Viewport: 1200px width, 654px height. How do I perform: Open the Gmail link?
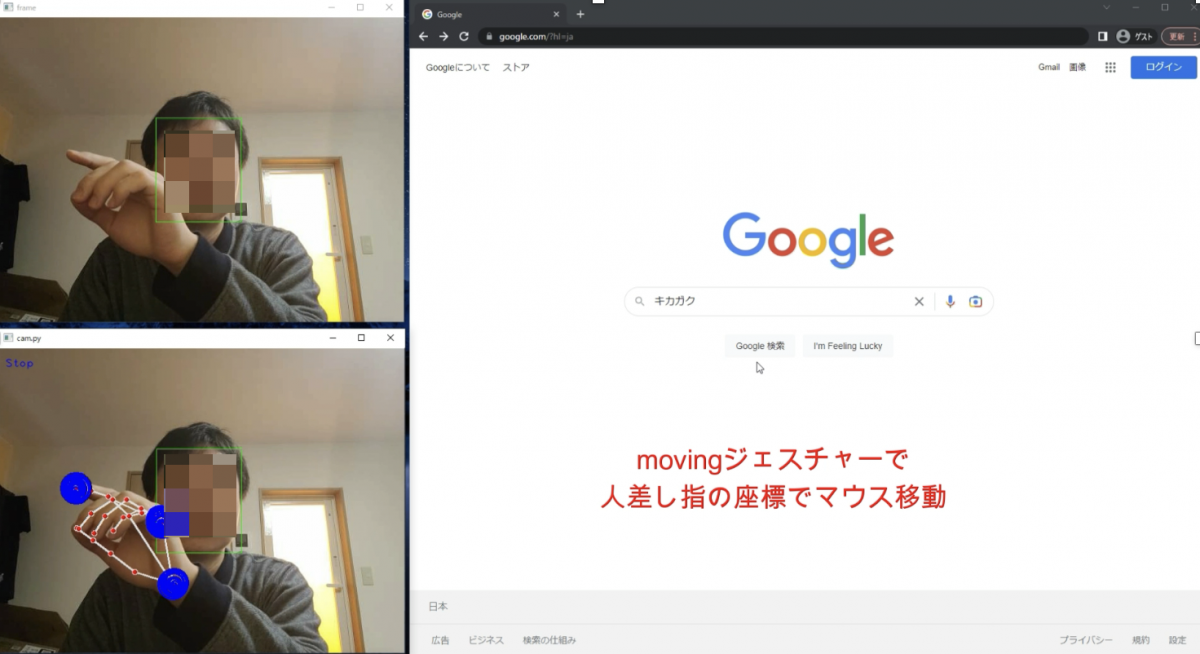coord(1048,67)
